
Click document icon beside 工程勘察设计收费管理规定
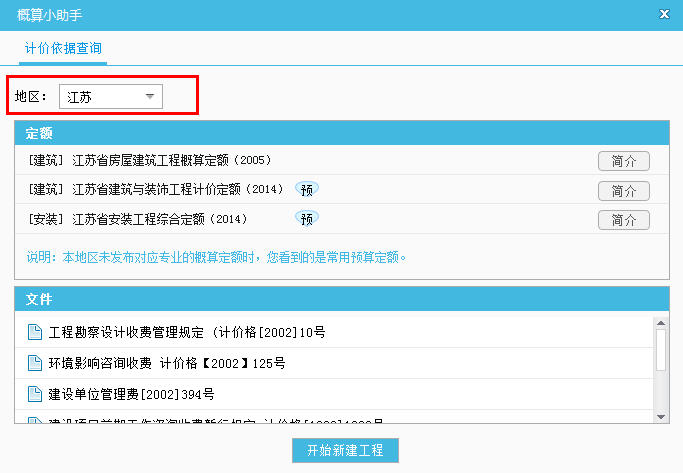35,332
